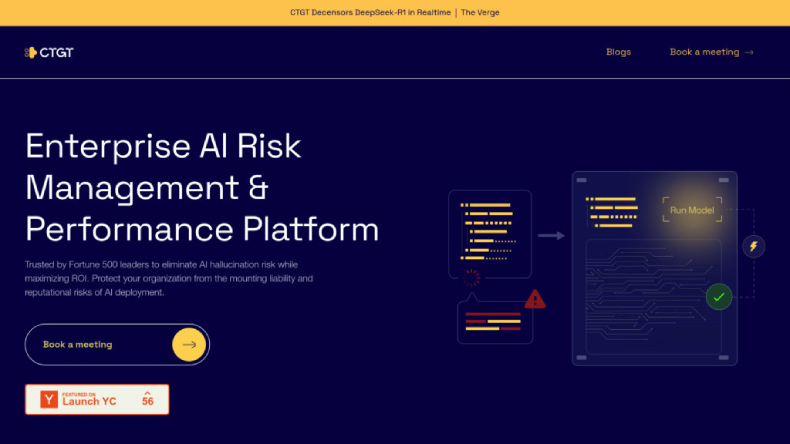790x444 pixels.
Task: Click the red dotted loading spinner
Action: tap(471, 278)
